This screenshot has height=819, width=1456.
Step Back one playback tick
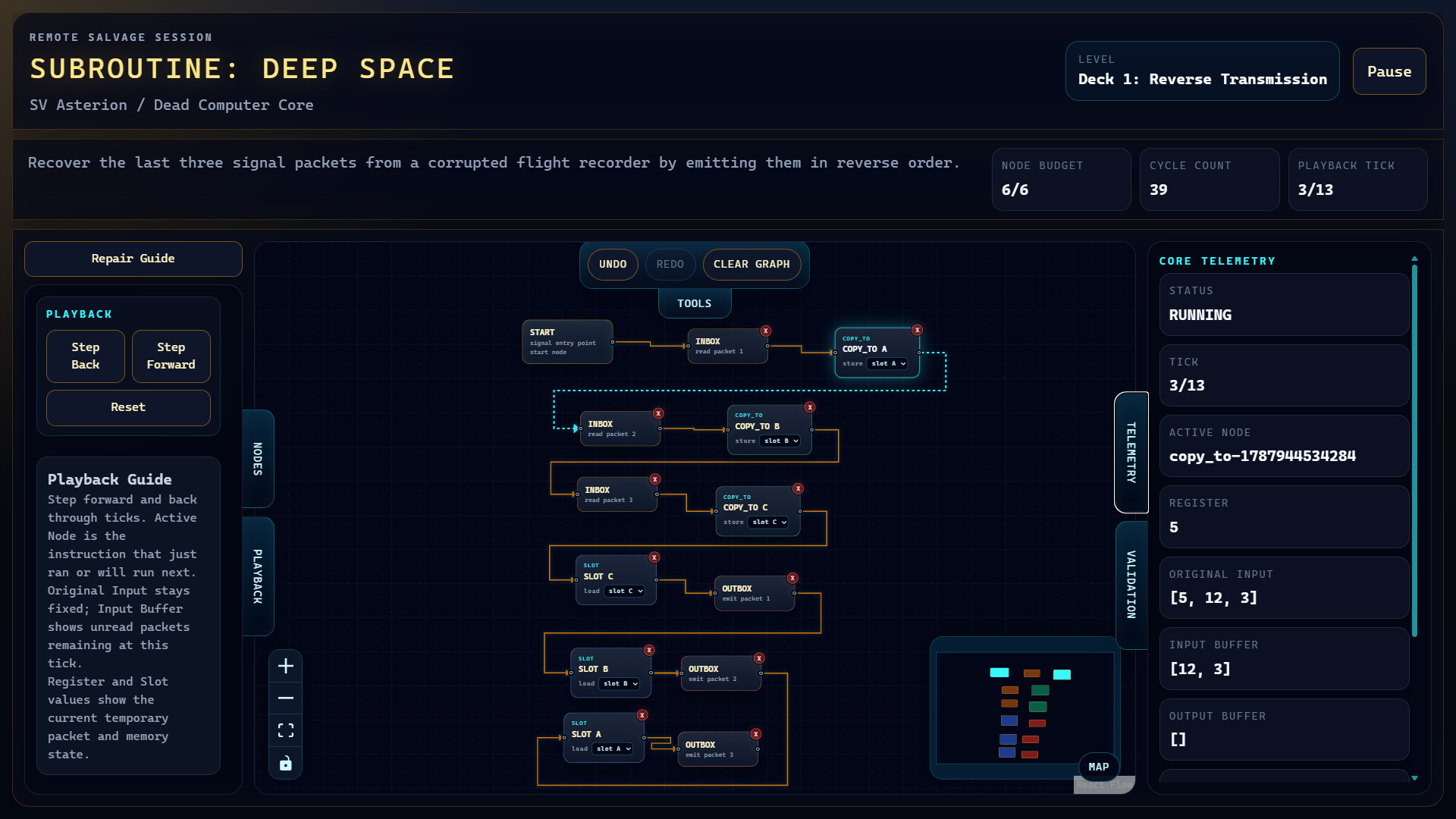pyautogui.click(x=86, y=356)
